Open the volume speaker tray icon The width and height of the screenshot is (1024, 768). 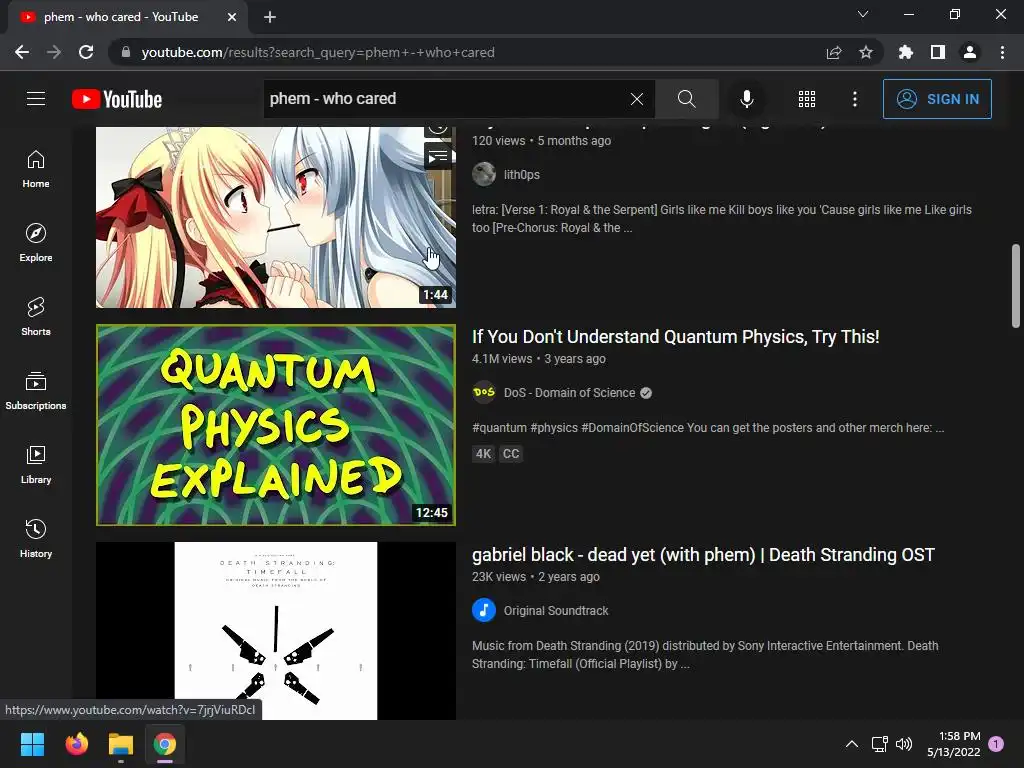tap(904, 744)
